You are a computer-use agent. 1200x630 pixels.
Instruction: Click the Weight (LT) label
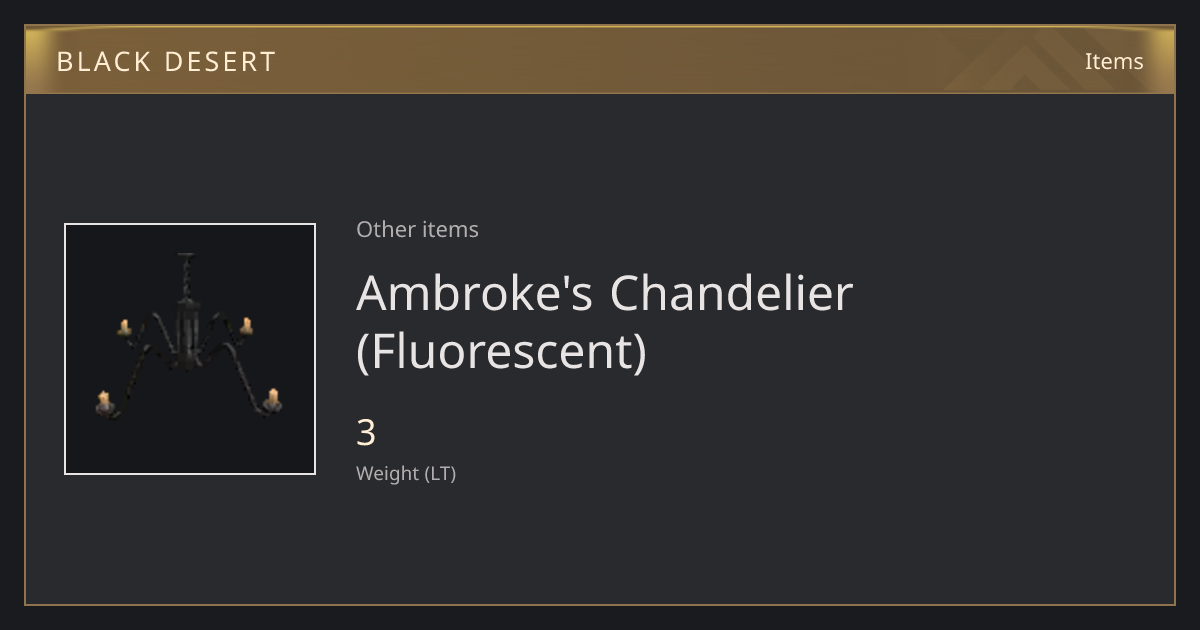pyautogui.click(x=406, y=474)
